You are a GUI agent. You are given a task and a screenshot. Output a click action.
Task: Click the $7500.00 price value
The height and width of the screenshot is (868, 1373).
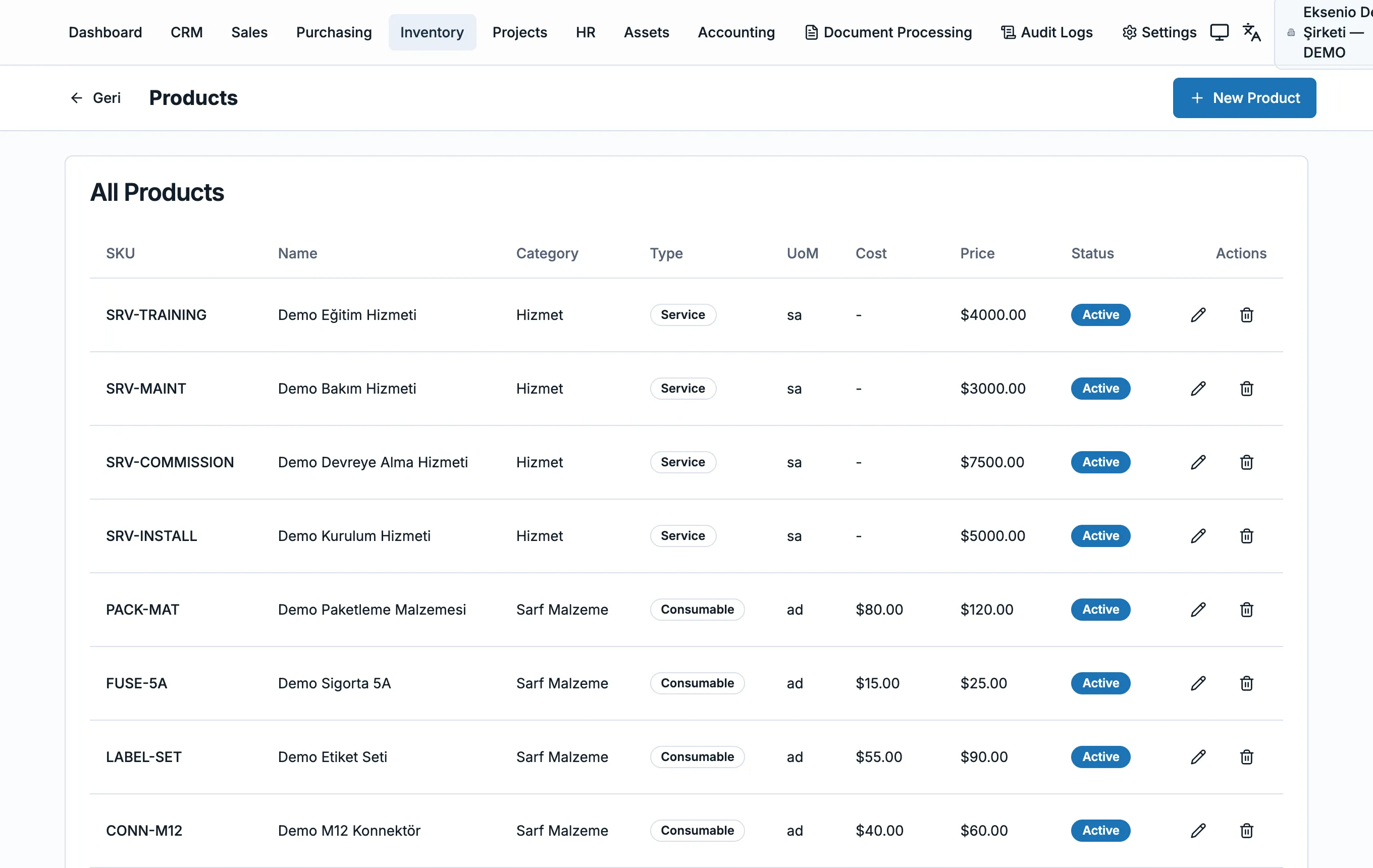[x=992, y=462]
